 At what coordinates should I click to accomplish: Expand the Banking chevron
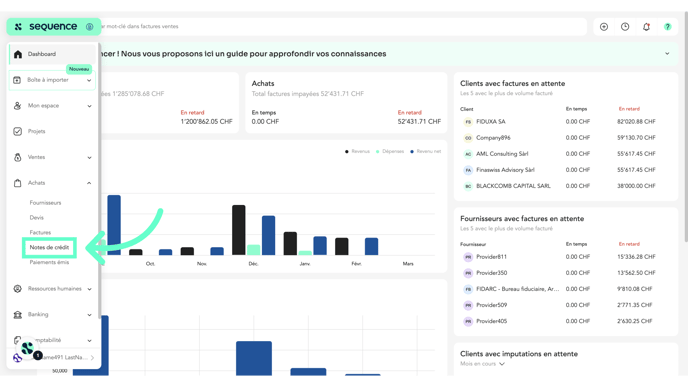[x=89, y=315]
